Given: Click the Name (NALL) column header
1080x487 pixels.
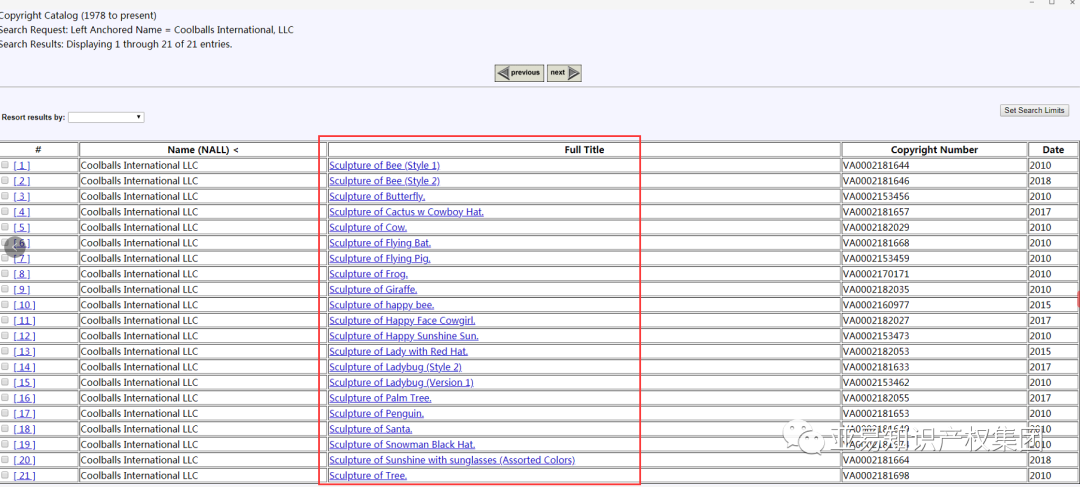Looking at the screenshot, I should coord(203,149).
